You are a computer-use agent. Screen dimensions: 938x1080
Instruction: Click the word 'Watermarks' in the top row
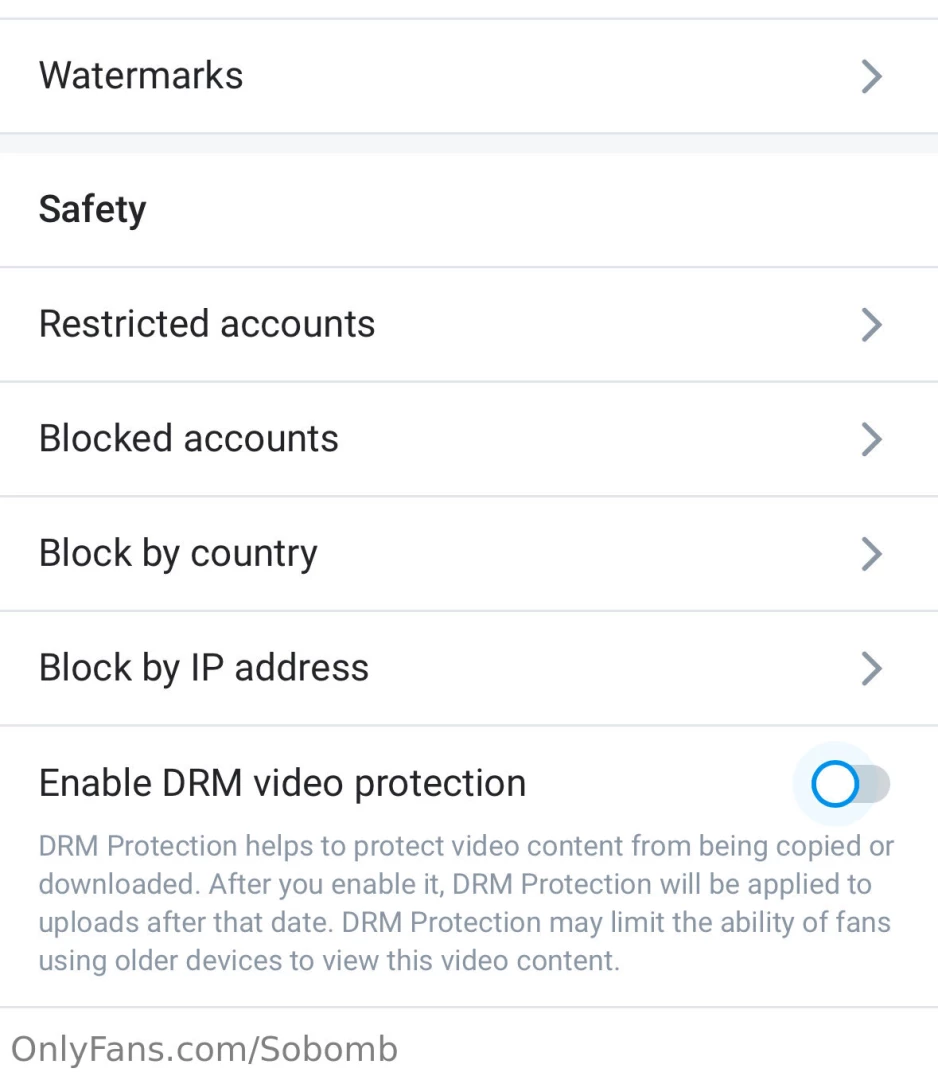tap(141, 76)
